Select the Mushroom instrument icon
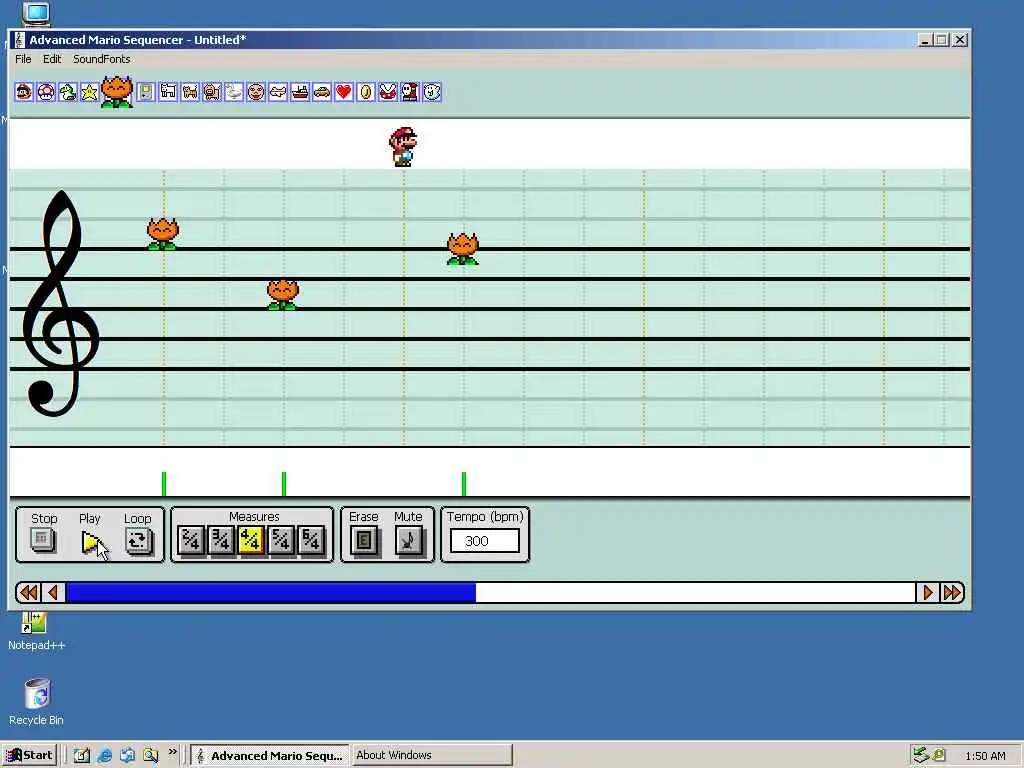This screenshot has height=768, width=1024. (46, 92)
